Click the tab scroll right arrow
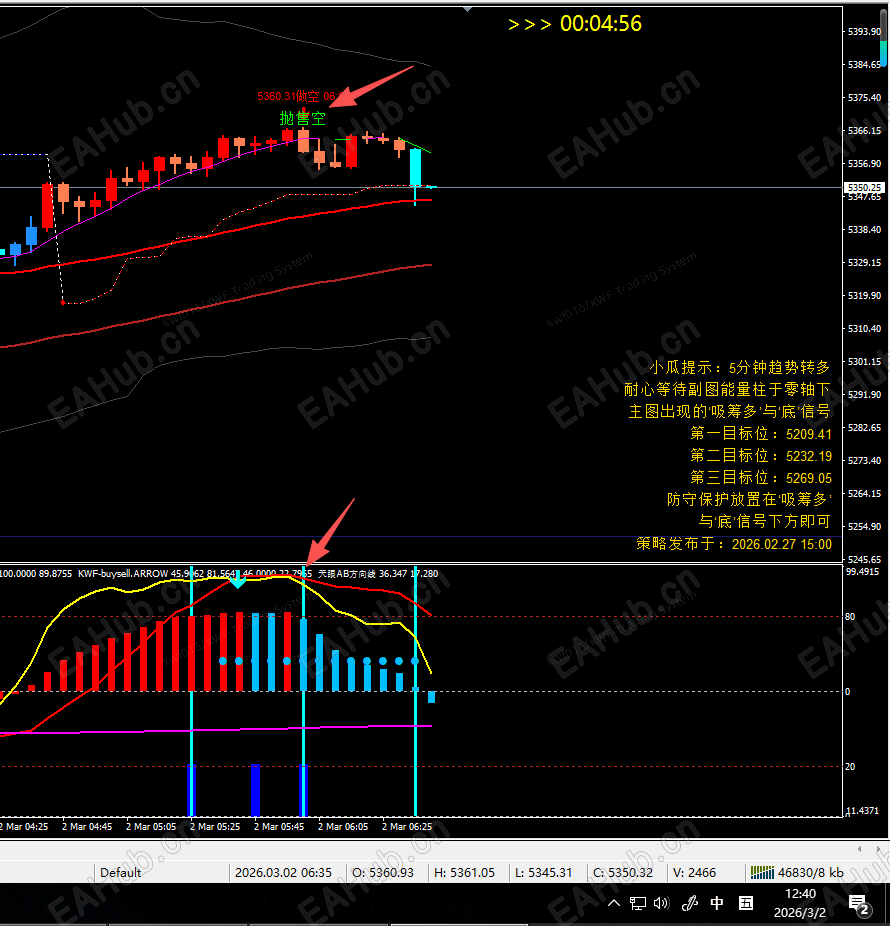 (878, 849)
